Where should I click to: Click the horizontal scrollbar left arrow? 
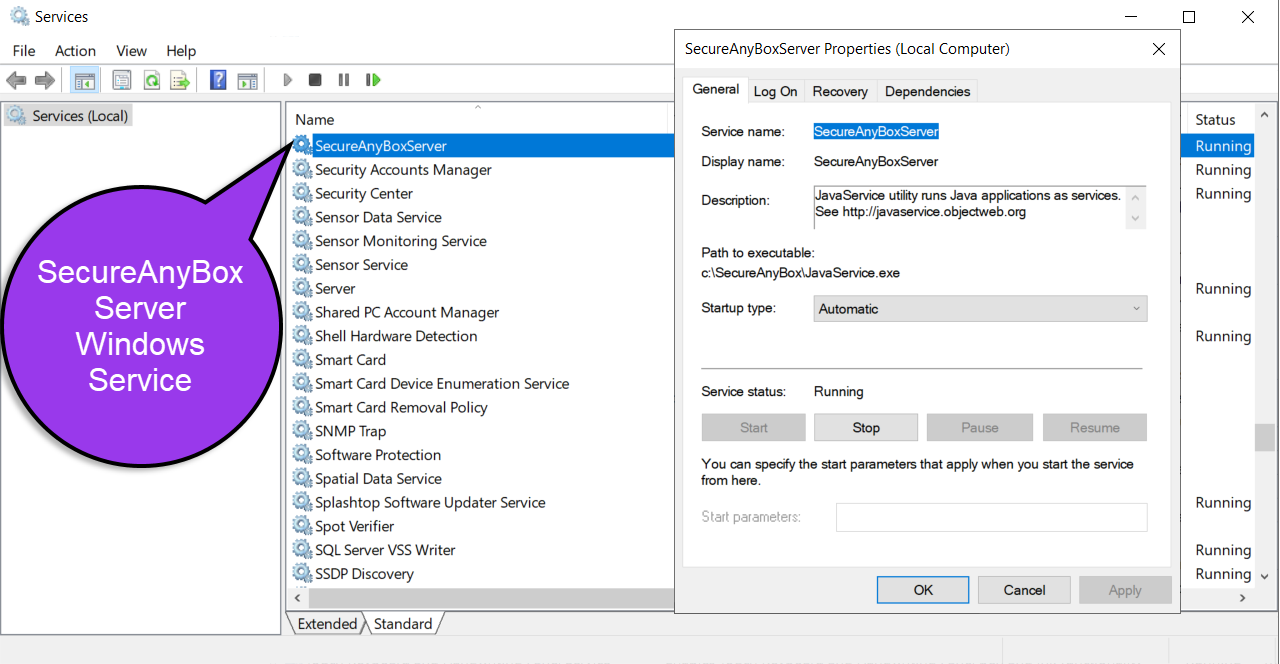[x=296, y=598]
